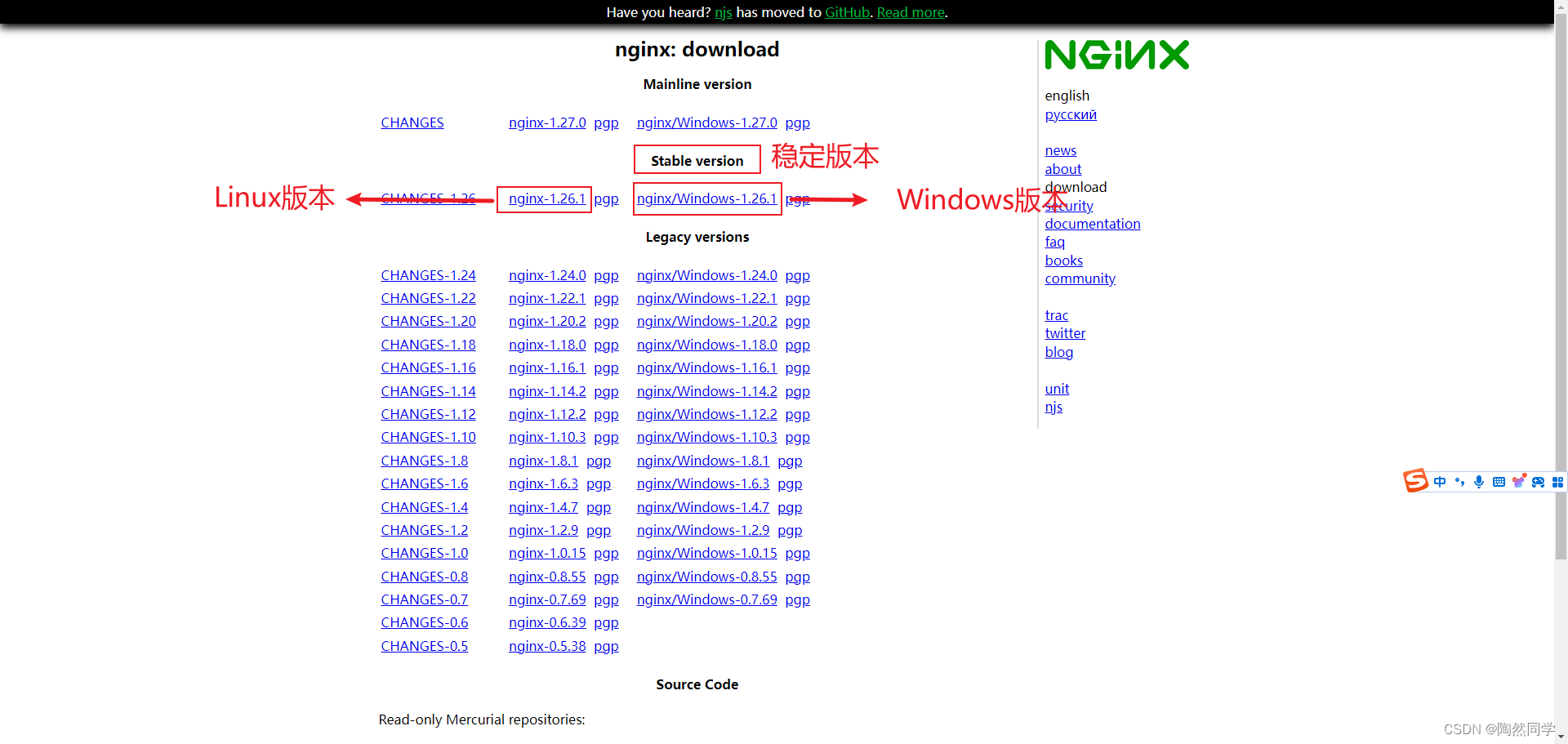This screenshot has height=744, width=1568.
Task: Download nginx/Windows-1.26.1 stable build
Action: coord(706,198)
